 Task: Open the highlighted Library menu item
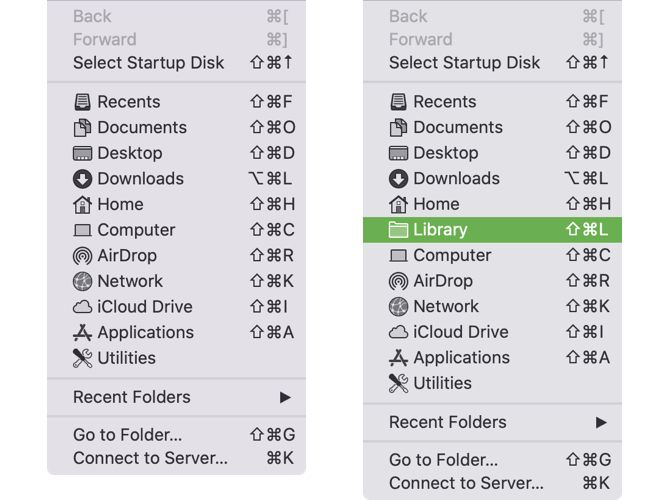(440, 230)
